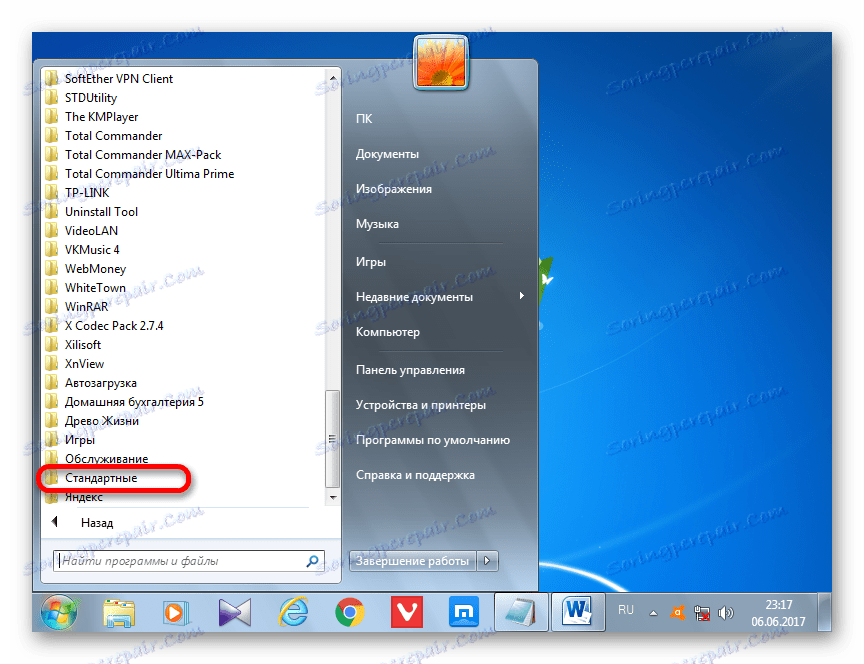The width and height of the screenshot is (864, 664).
Task: Open Windows Explorer from the taskbar
Action: point(119,613)
